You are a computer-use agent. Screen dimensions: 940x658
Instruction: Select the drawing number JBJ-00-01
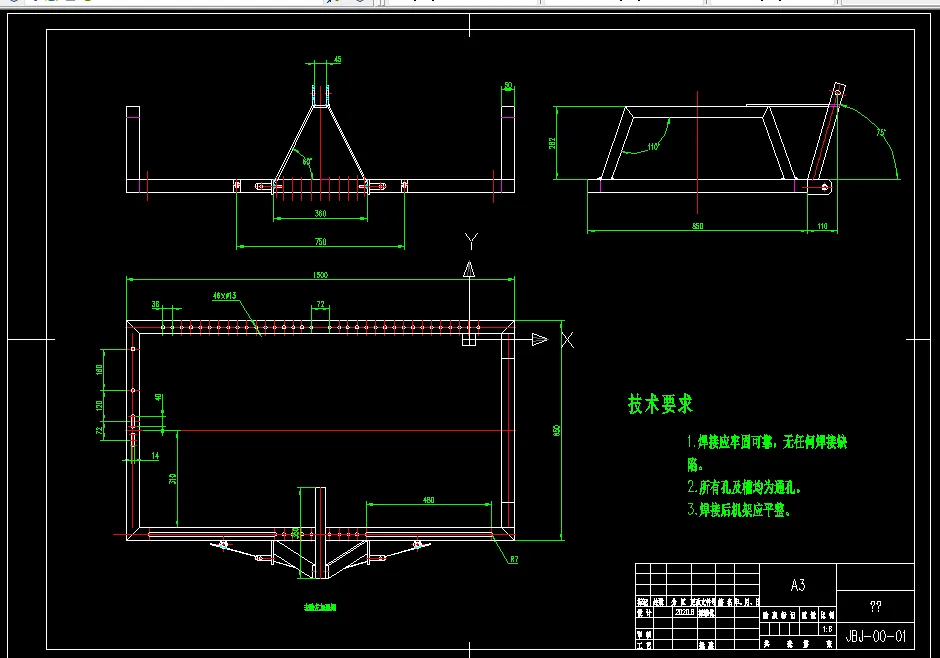pos(875,636)
